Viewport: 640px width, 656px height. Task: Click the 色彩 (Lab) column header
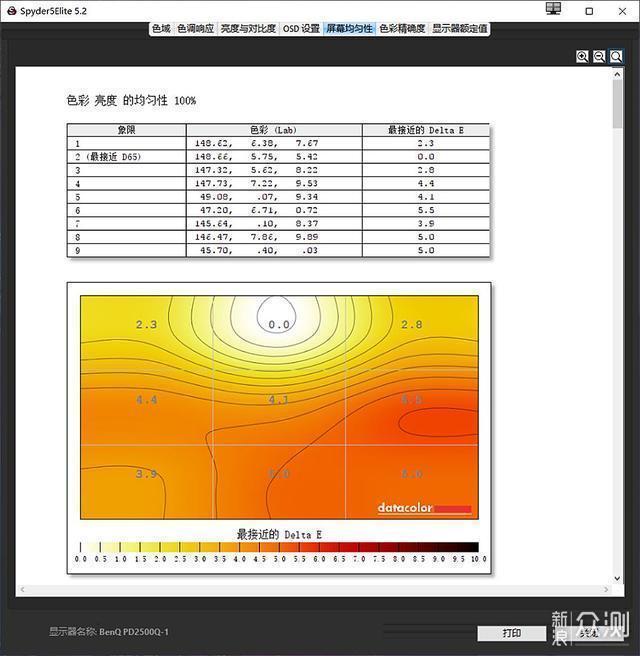[x=274, y=130]
